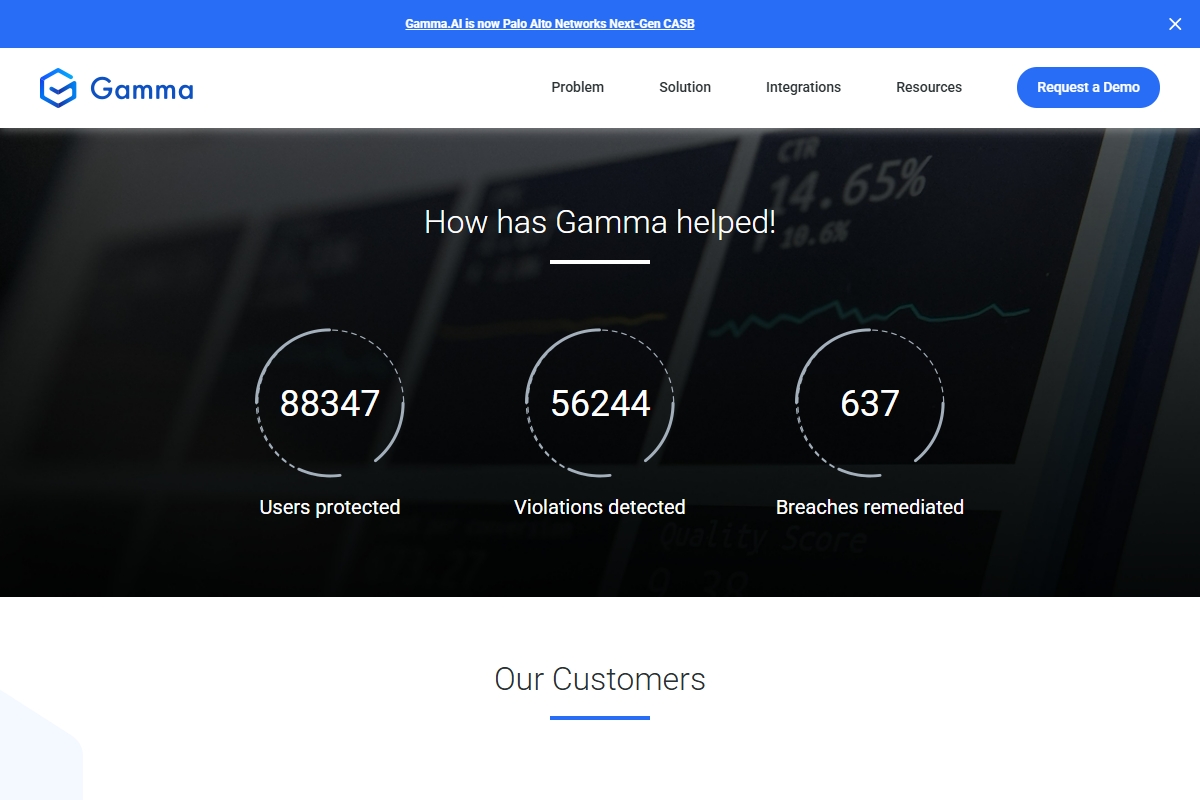Click the Request a Demo button
The height and width of the screenshot is (800, 1200).
click(x=1088, y=87)
